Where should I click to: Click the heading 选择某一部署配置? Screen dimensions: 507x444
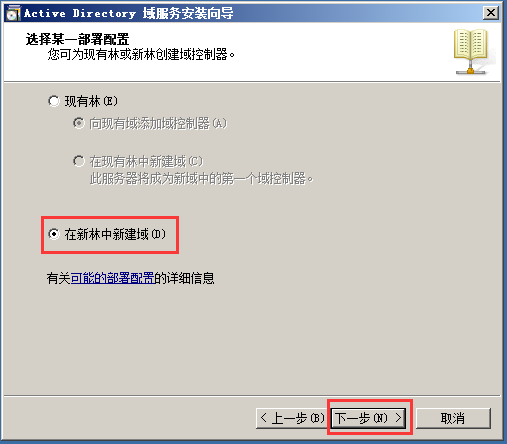tap(77, 39)
